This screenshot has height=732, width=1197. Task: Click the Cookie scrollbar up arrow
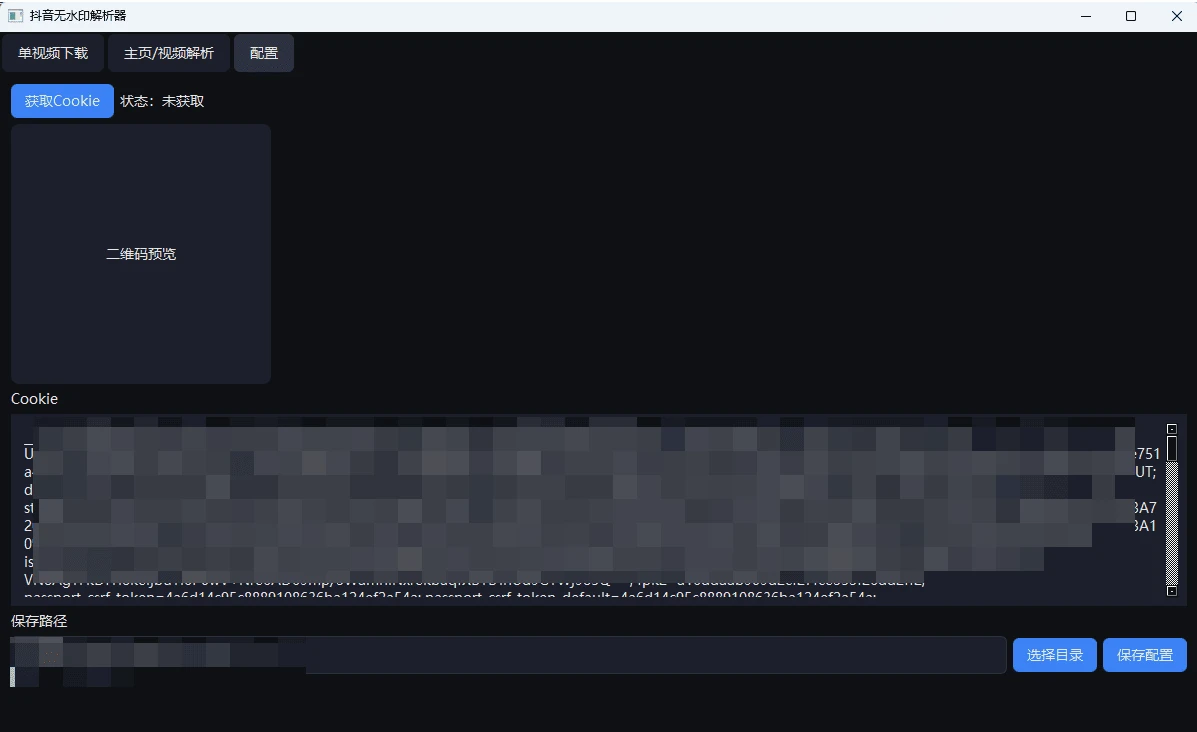1171,429
